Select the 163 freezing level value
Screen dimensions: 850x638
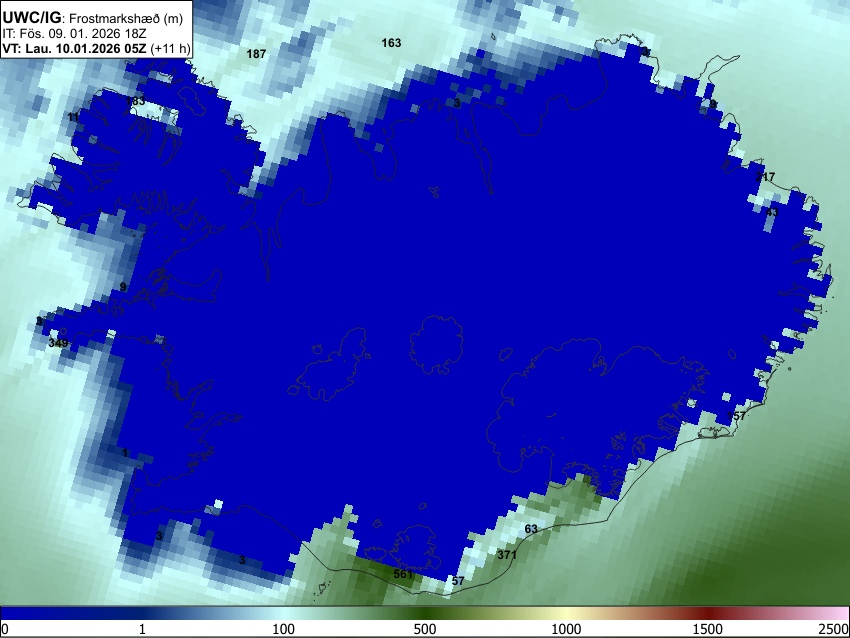tap(391, 43)
